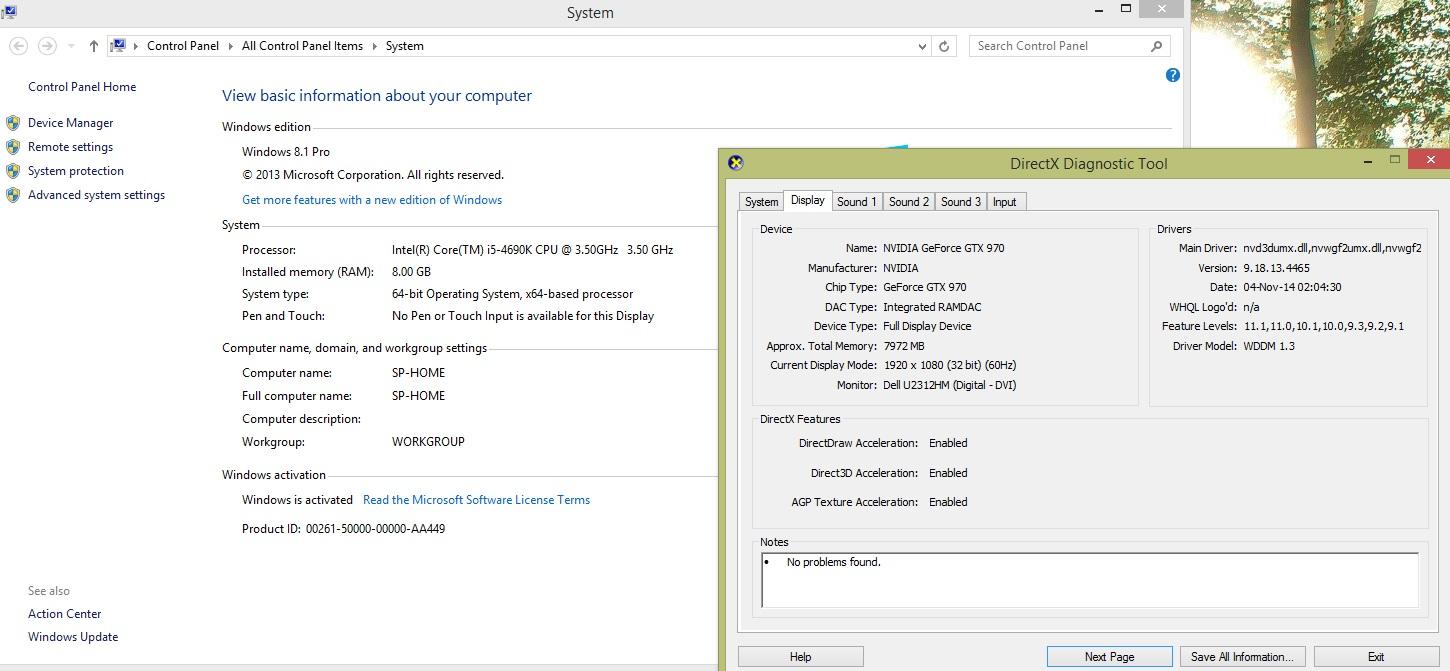Screen dimensions: 1450x671
Task: Open Action Center link
Action: pos(65,614)
